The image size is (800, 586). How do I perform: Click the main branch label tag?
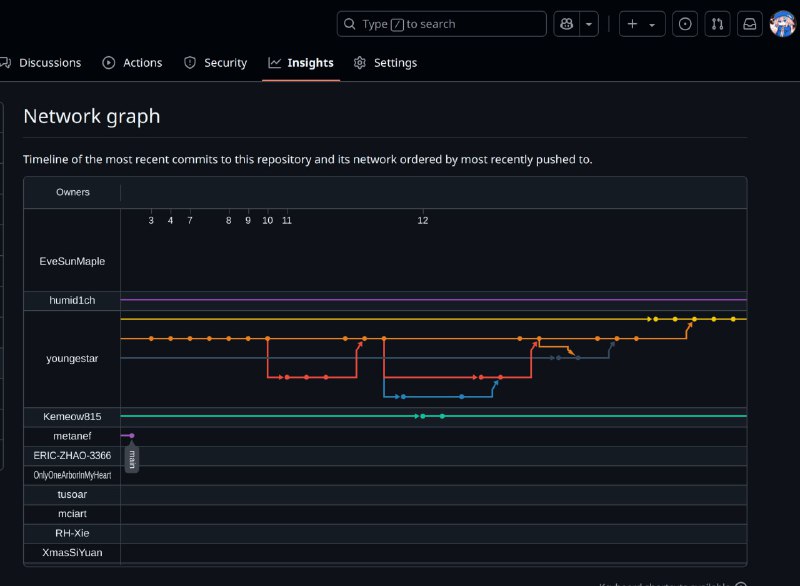click(131, 459)
